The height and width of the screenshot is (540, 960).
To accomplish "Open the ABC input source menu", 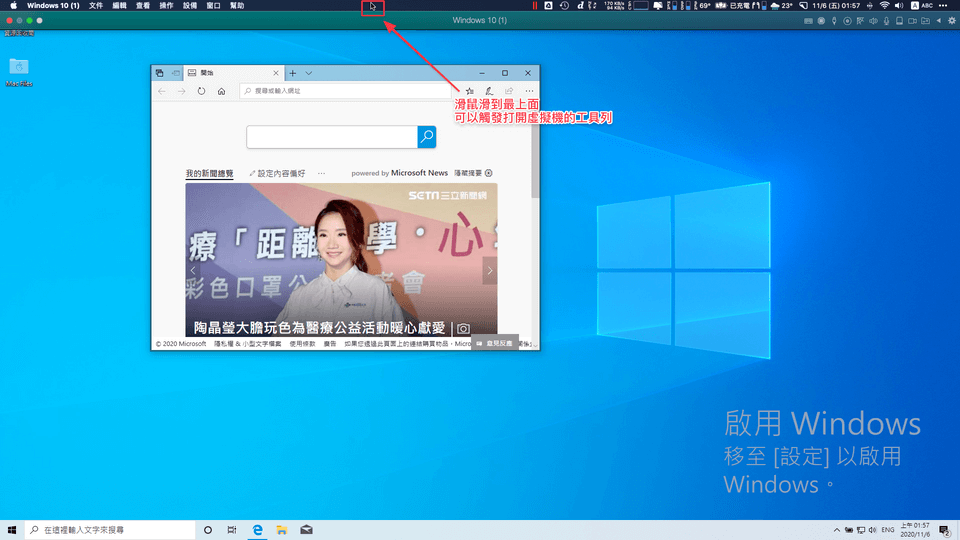I will [x=922, y=6].
